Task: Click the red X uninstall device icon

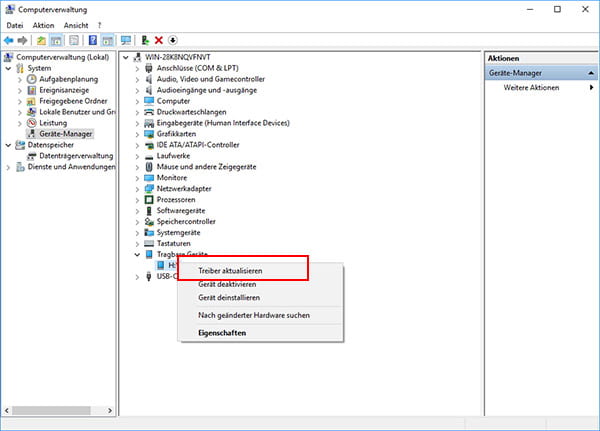Action: (x=159, y=40)
